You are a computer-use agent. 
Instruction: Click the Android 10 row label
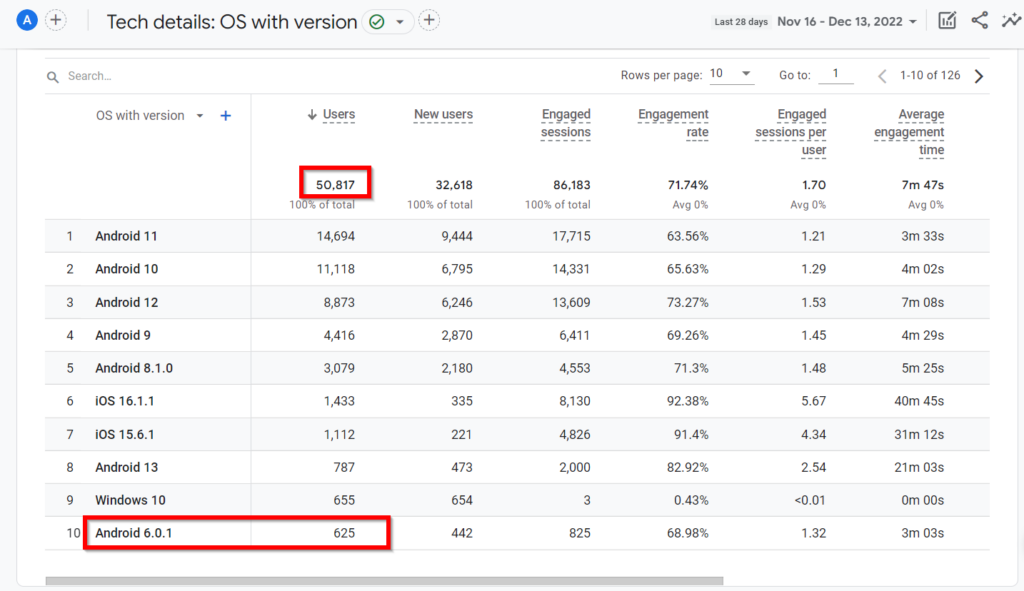[127, 269]
